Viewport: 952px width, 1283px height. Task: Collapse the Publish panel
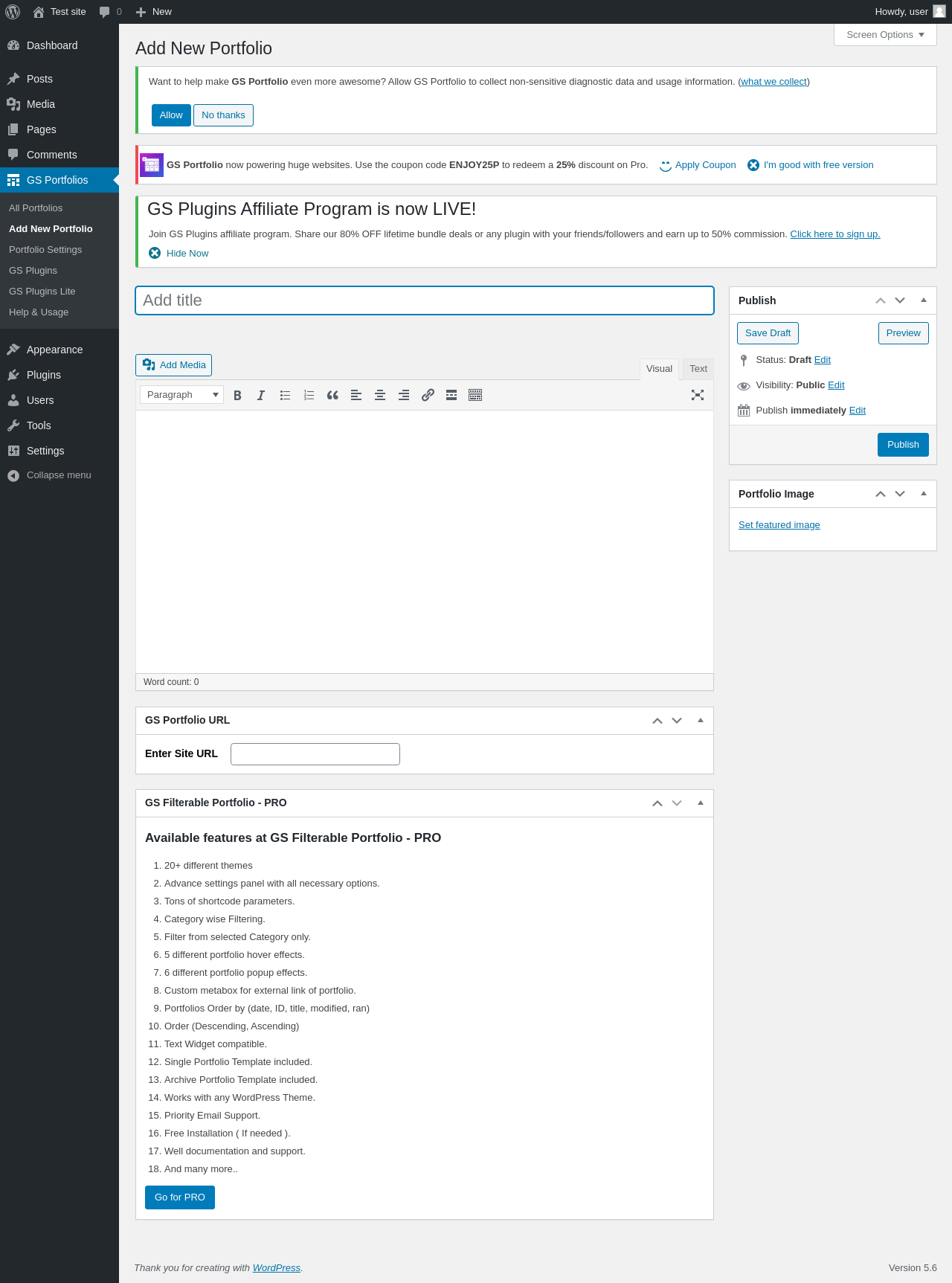tap(924, 300)
